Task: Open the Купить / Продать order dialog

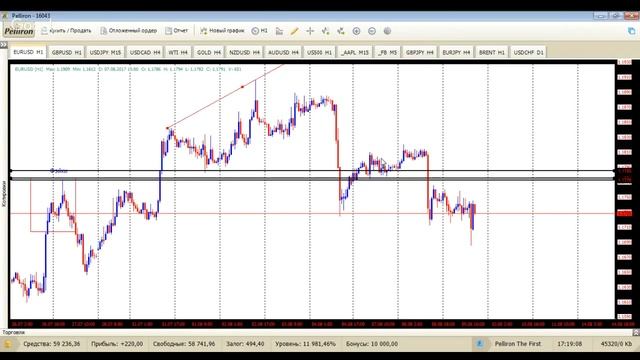Action: click(x=66, y=31)
